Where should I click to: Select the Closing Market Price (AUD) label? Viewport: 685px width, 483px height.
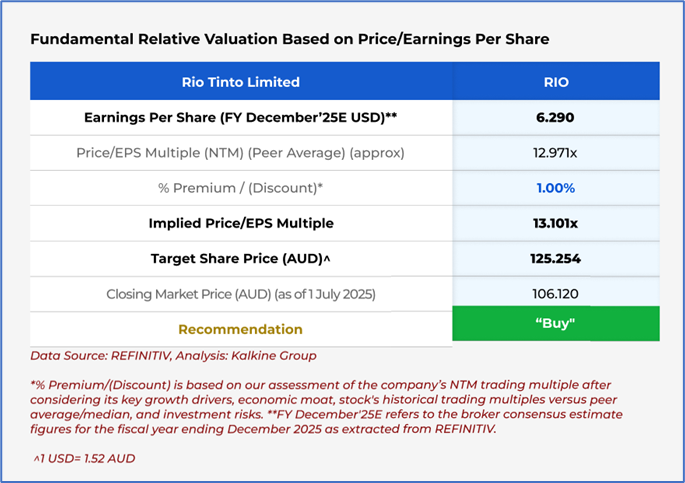point(241,294)
